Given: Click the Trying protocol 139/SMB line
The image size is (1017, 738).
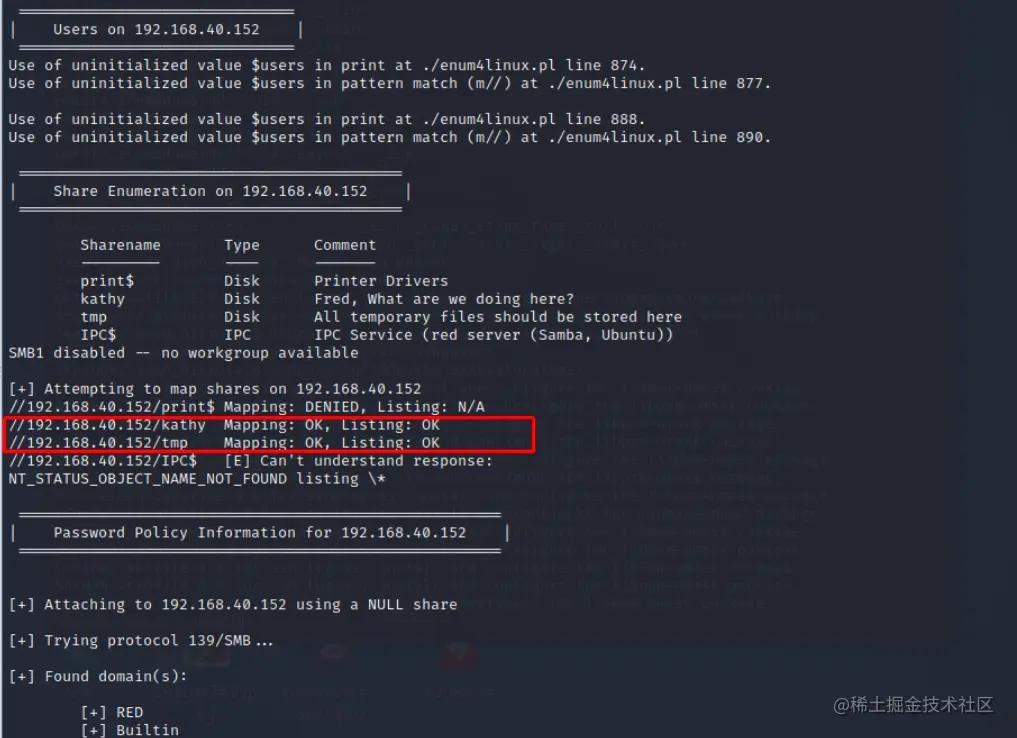Looking at the screenshot, I should [141, 641].
